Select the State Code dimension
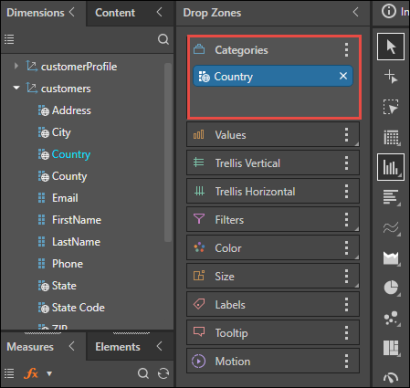Viewport: 410px width, 388px height. (x=78, y=307)
